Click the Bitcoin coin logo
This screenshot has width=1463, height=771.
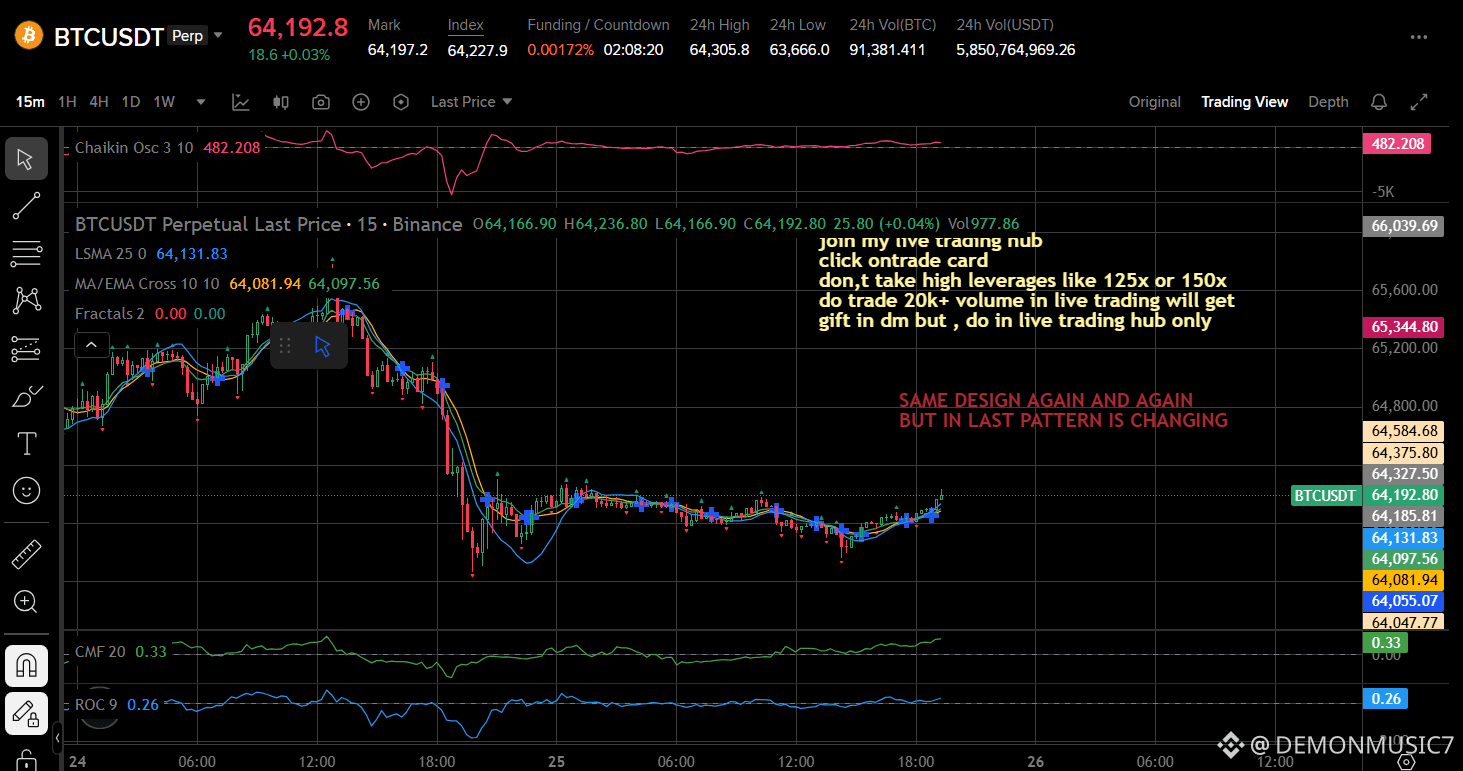click(x=27, y=35)
